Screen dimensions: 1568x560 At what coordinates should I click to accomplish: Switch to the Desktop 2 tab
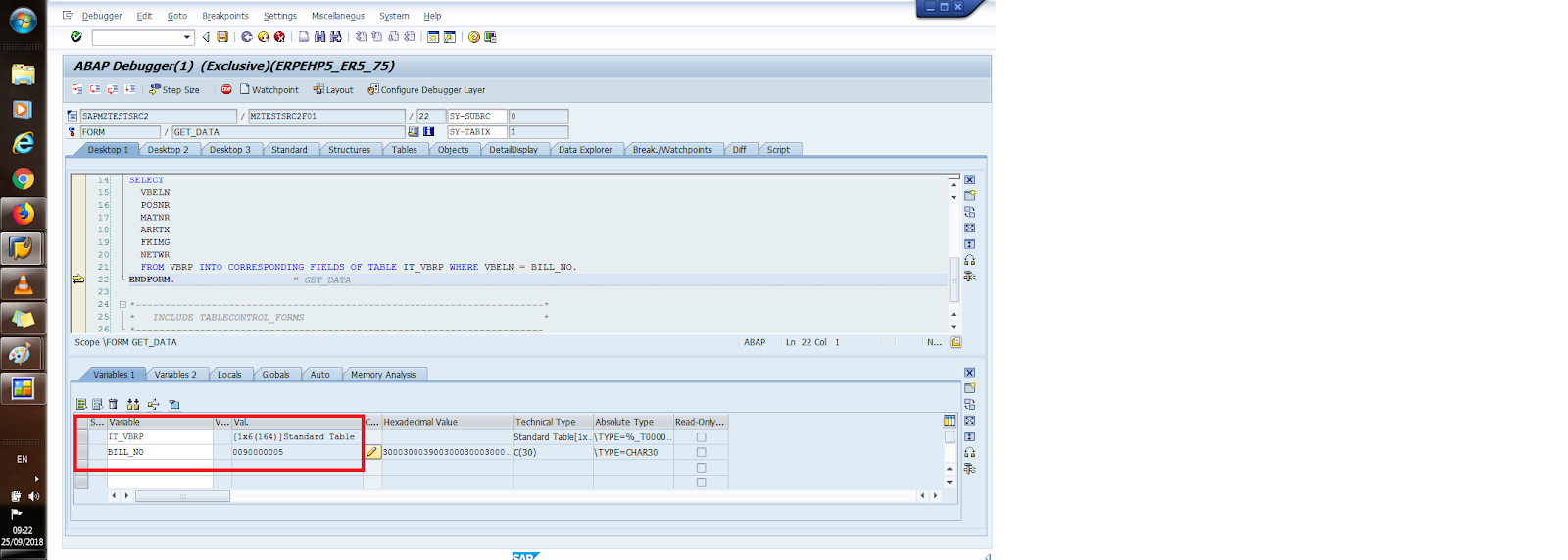point(169,150)
